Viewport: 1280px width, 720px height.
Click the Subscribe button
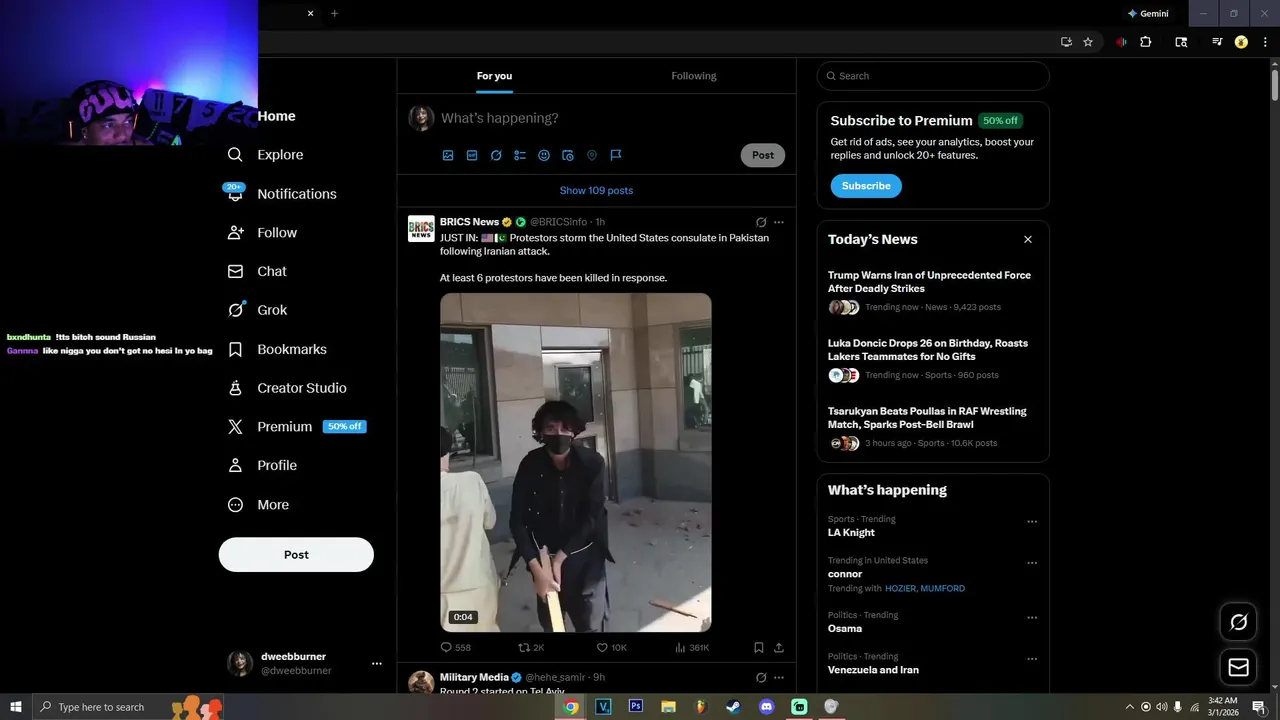point(866,186)
